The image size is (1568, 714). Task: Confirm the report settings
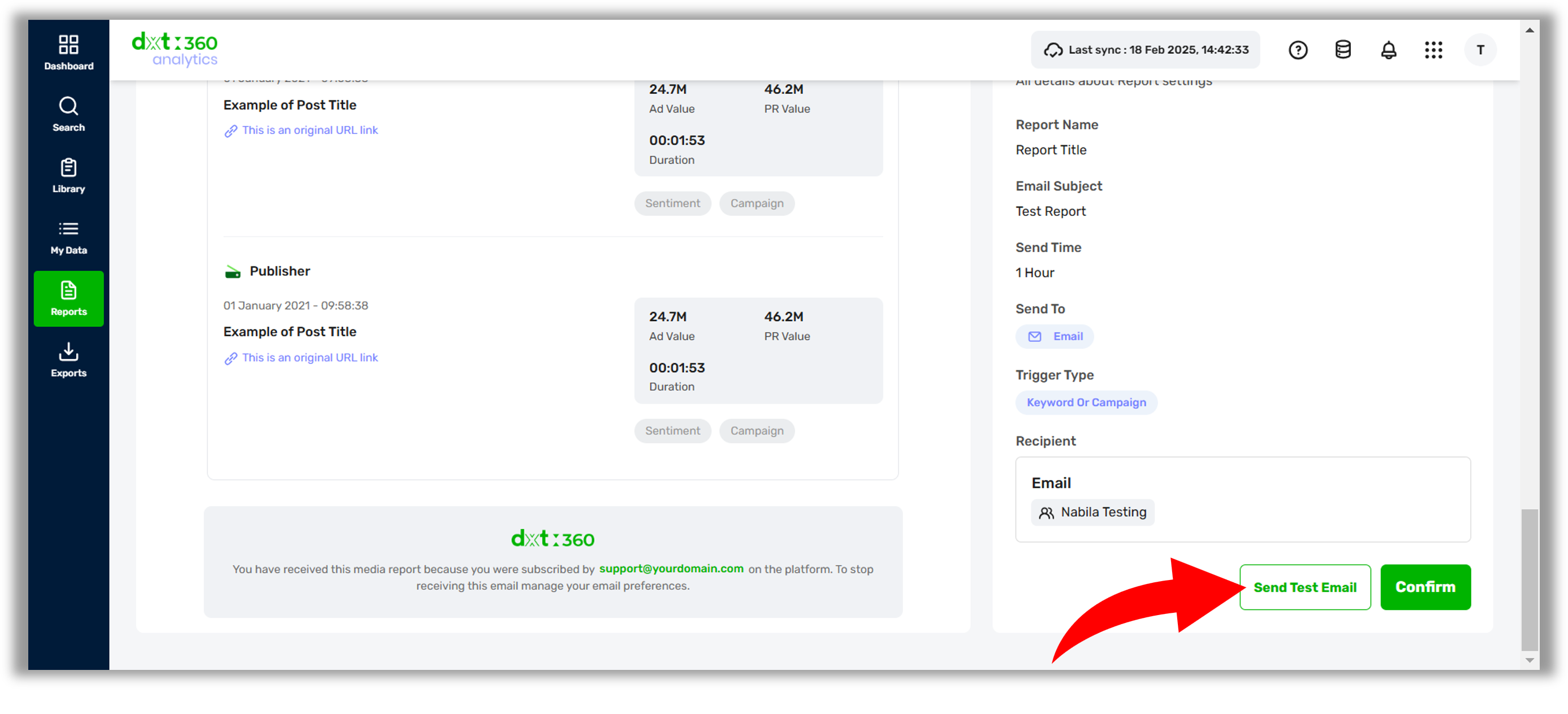(1425, 587)
